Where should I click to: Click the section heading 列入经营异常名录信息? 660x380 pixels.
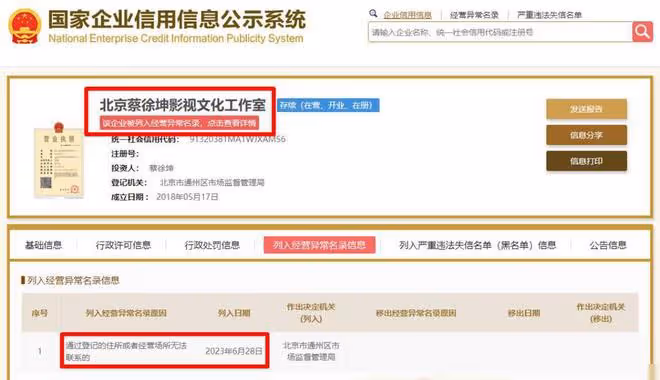tap(73, 280)
